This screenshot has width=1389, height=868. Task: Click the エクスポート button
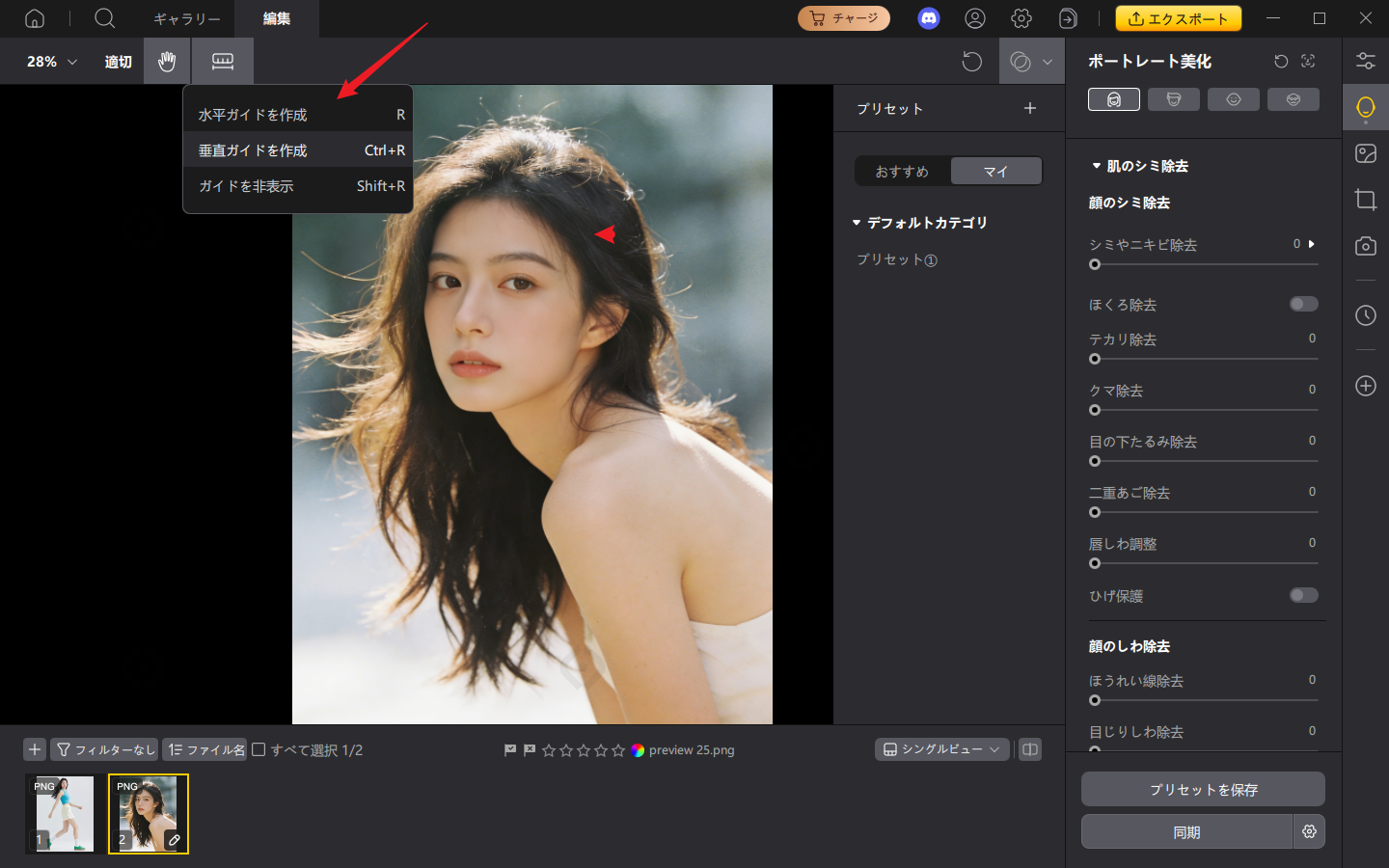tap(1178, 18)
